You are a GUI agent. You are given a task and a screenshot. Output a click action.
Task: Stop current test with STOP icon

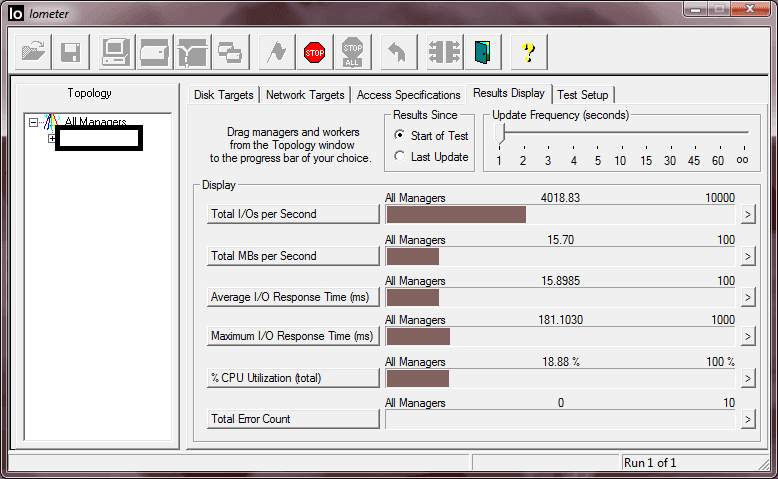point(315,52)
